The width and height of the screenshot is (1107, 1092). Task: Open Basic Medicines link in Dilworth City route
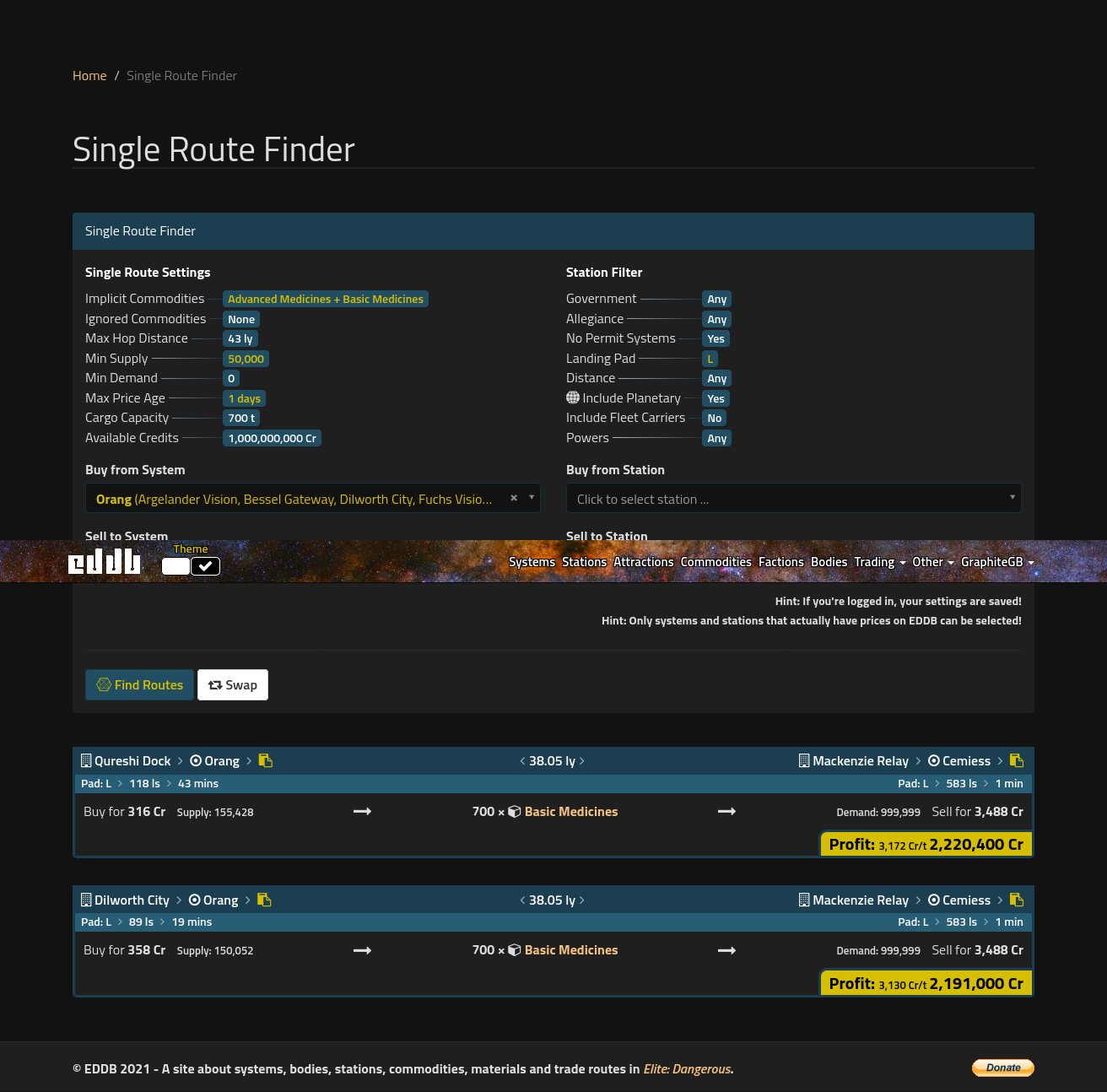tap(571, 950)
